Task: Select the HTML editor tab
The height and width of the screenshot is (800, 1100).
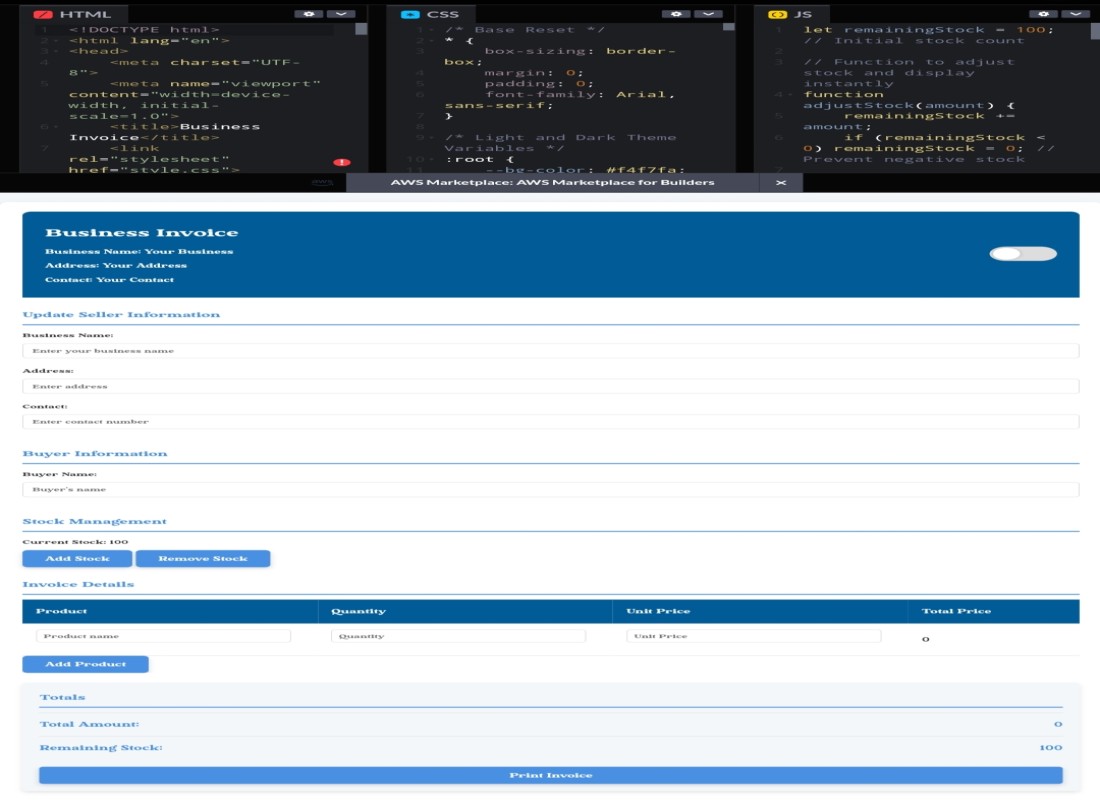Action: (73, 14)
